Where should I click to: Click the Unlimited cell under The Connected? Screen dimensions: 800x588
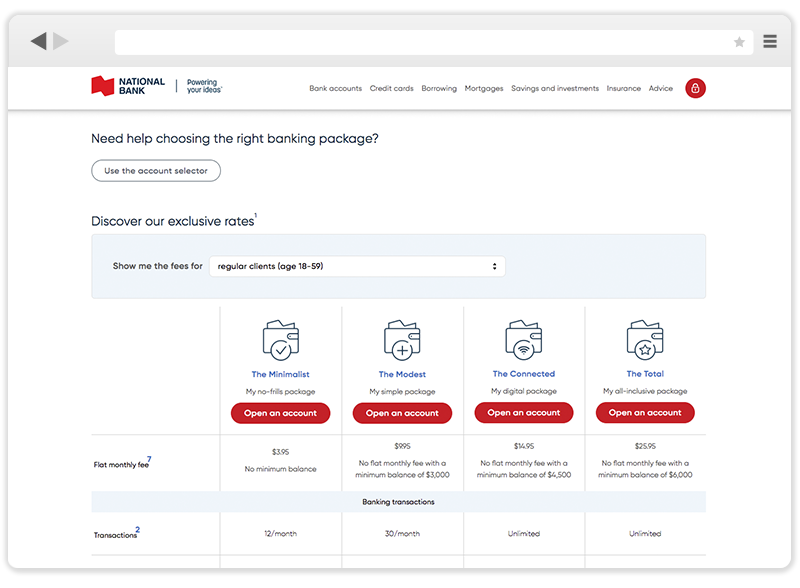tap(523, 533)
